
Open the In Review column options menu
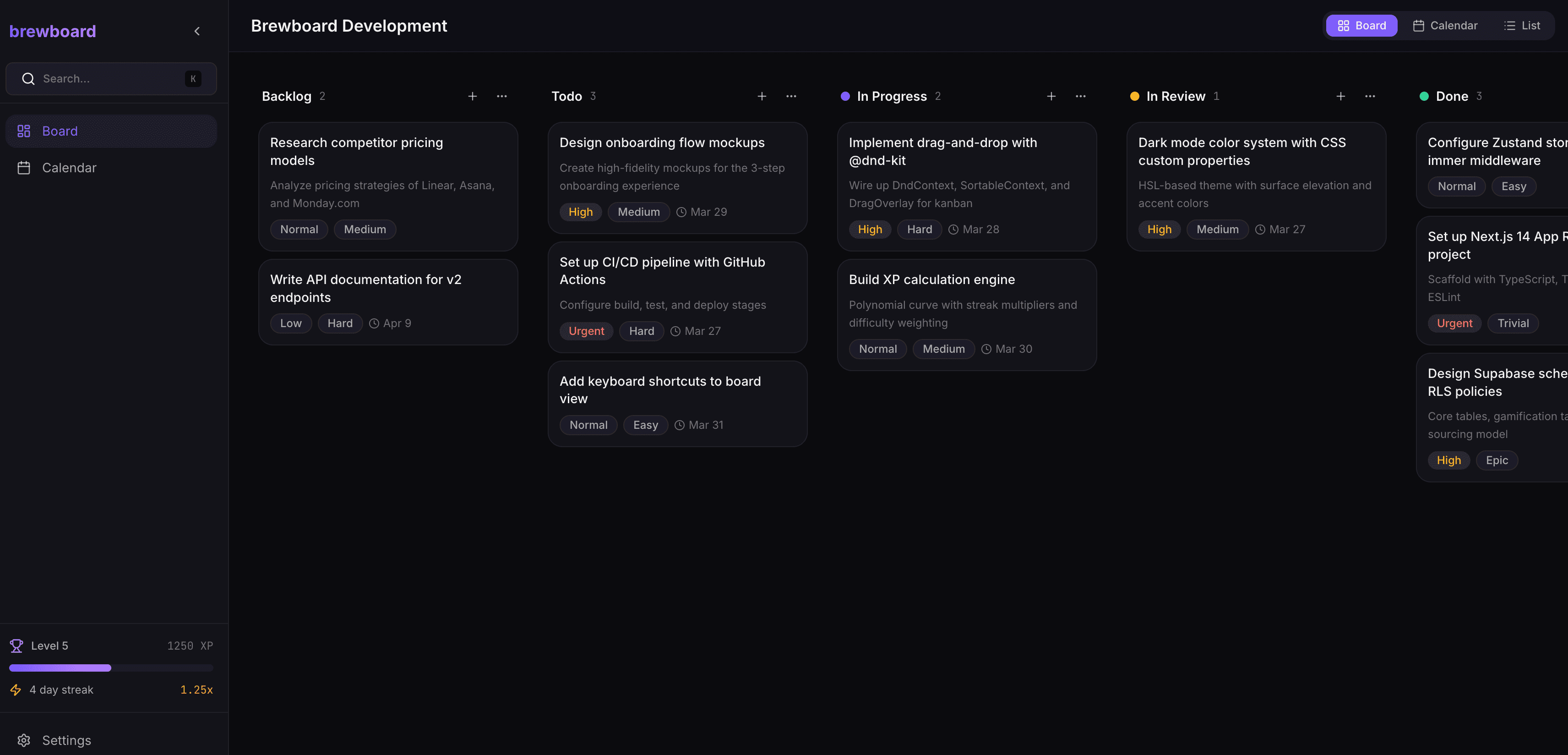pos(1370,96)
